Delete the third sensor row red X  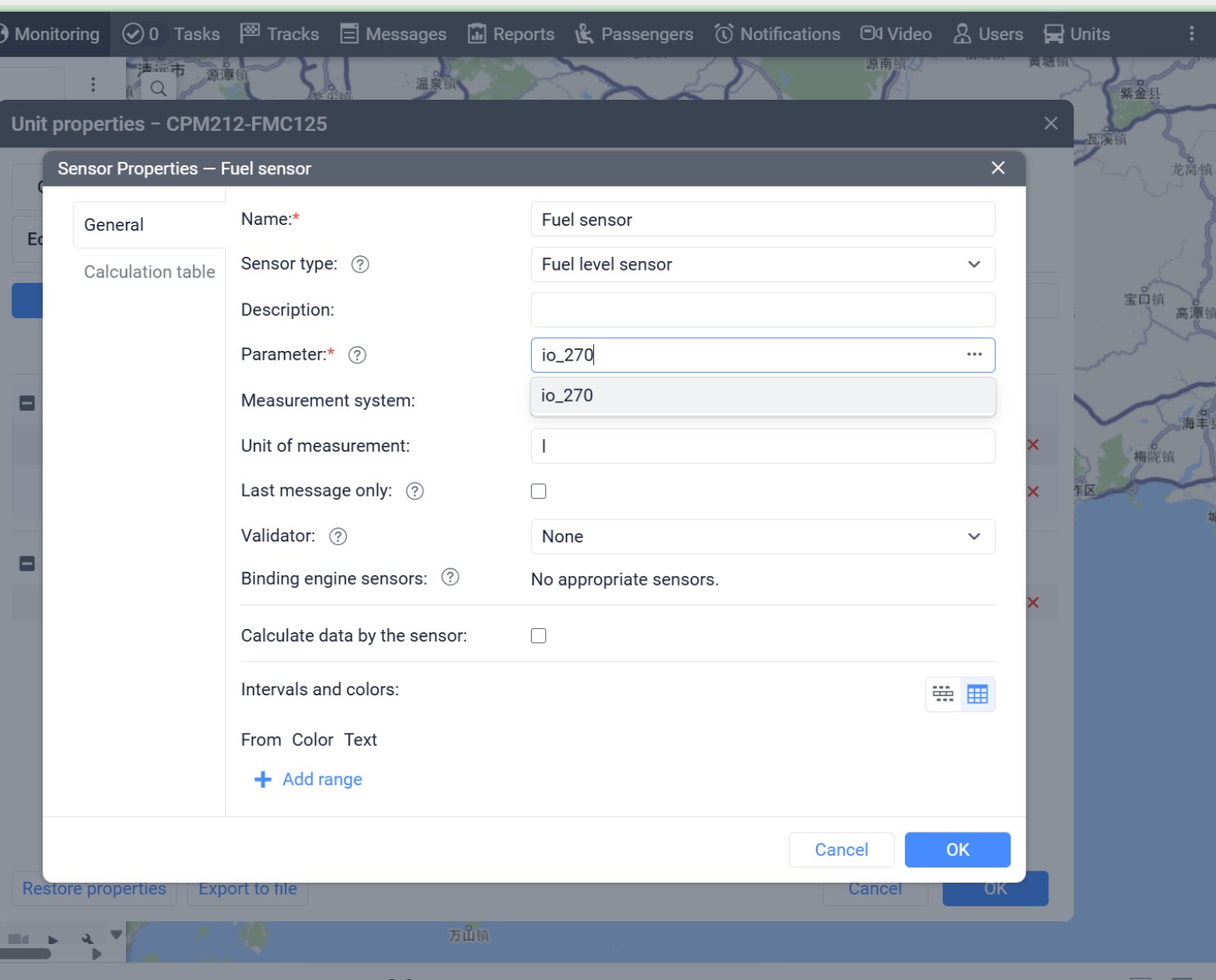click(x=1034, y=603)
